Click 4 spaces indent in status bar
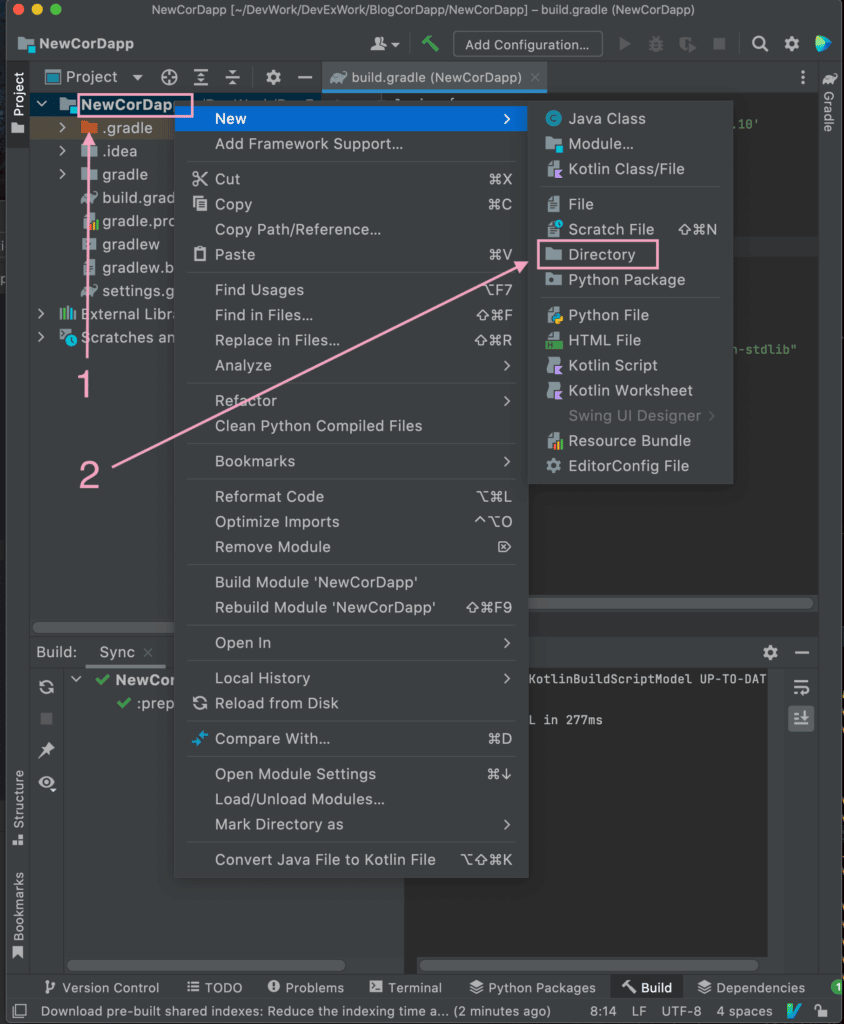 point(744,1011)
